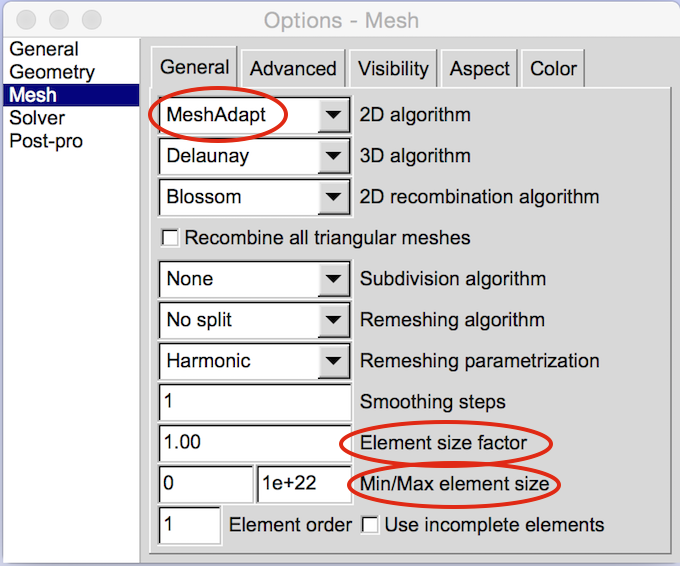
Task: Click the Smoothing steps input field
Action: tap(254, 402)
